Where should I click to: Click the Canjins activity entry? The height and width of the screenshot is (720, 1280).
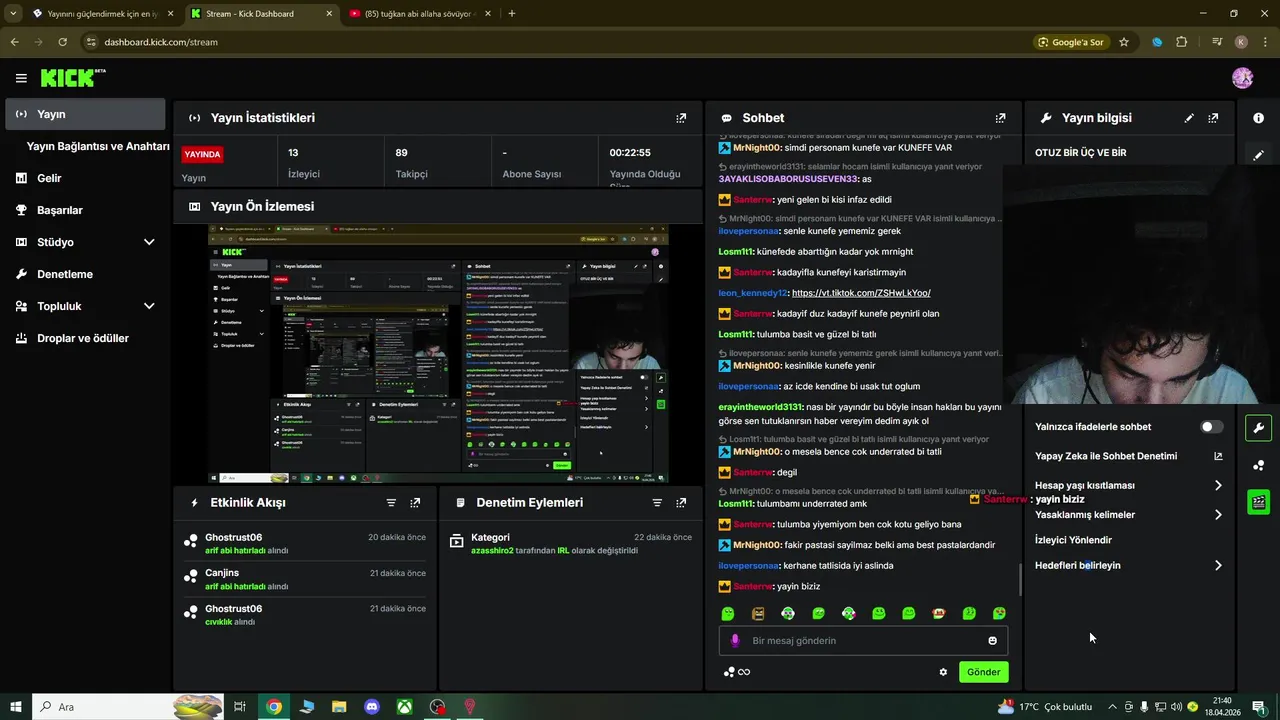[x=305, y=579]
